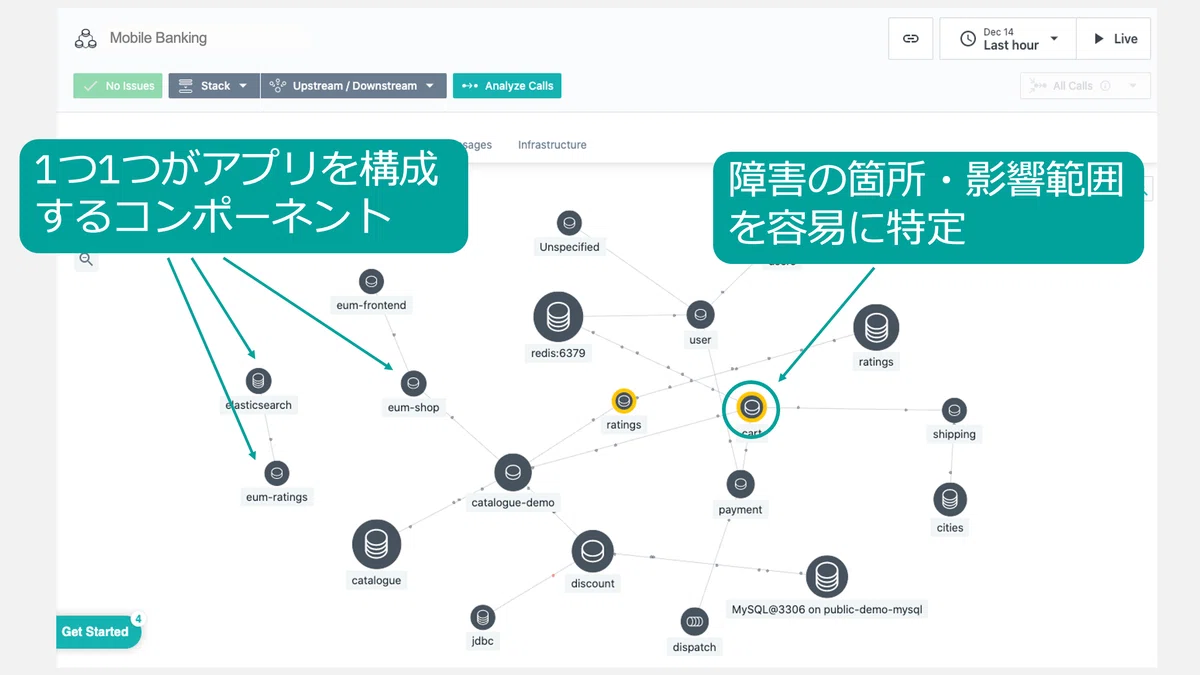The image size is (1200, 675).
Task: Select the dispatch queue node
Action: point(694,622)
